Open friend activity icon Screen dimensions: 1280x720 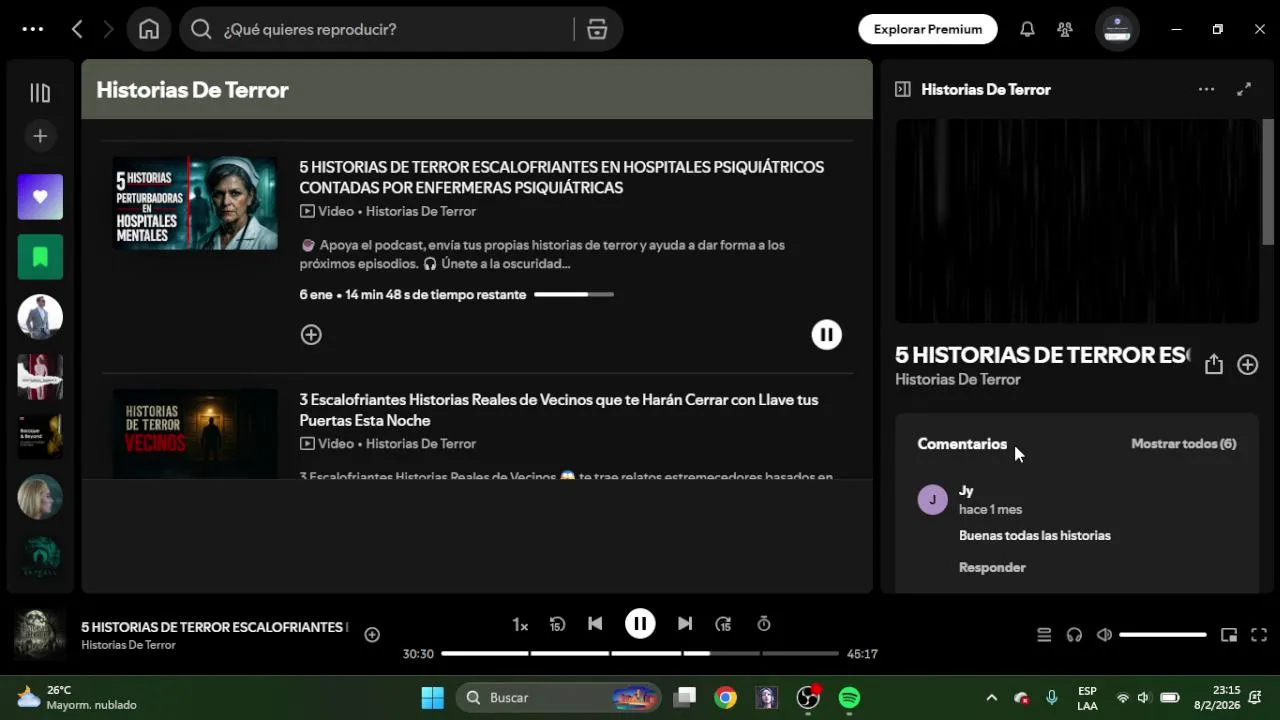pos(1065,29)
